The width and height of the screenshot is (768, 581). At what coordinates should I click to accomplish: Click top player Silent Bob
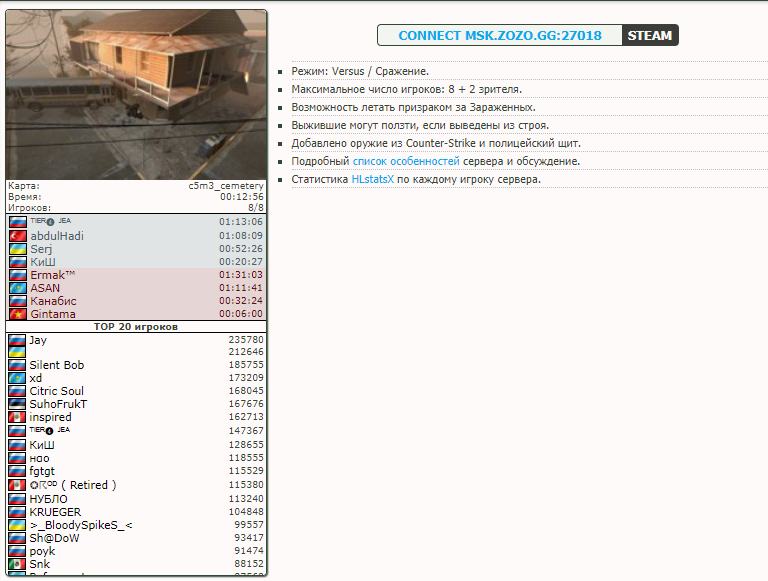click(57, 365)
